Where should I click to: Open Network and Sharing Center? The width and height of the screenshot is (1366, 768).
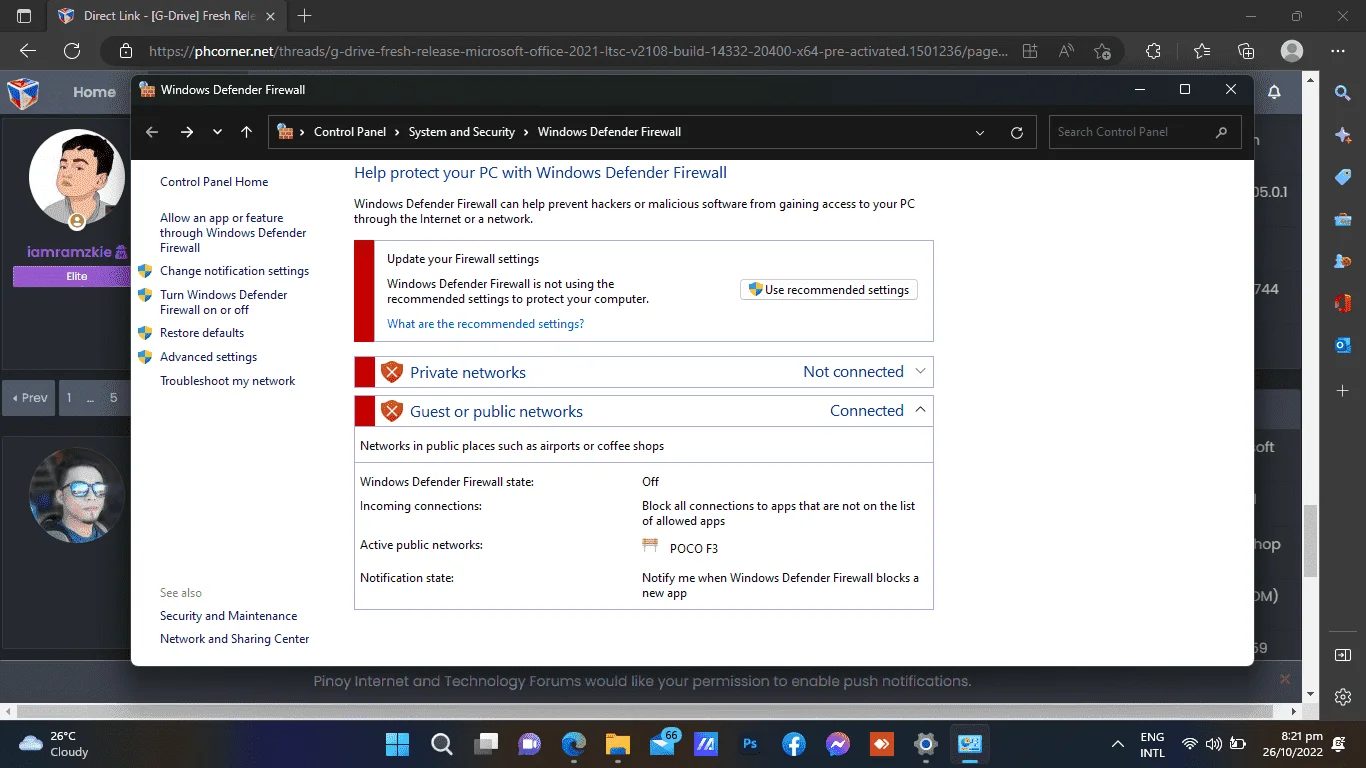(x=234, y=639)
